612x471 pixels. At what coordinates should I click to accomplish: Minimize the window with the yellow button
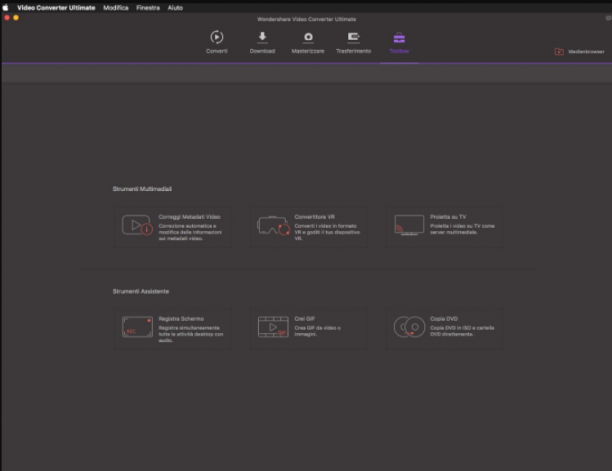pyautogui.click(x=16, y=18)
